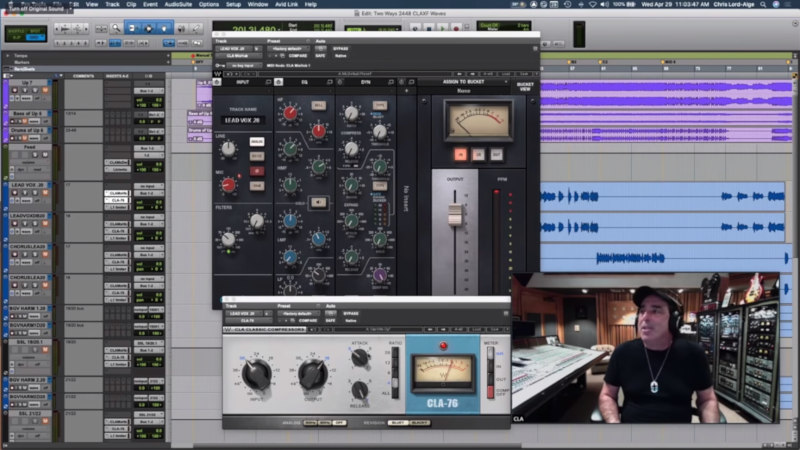Select the Trim tool in Pro Tools toolbar
Image resolution: width=800 pixels, height=450 pixels.
[x=132, y=29]
